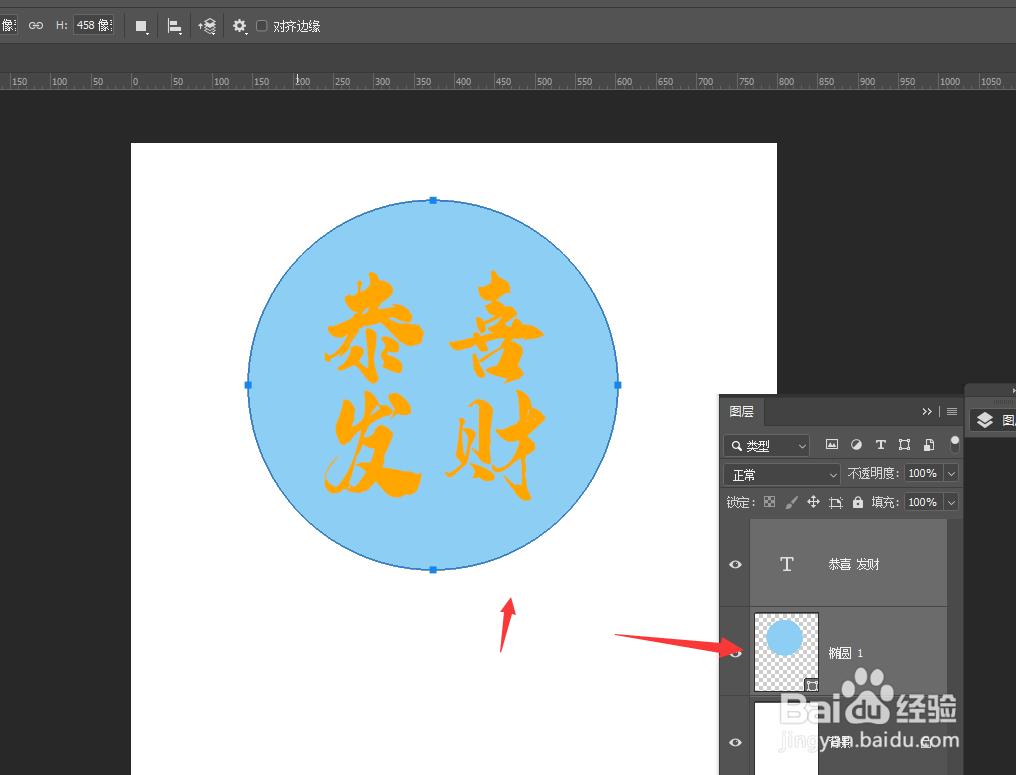
Task: Lock transparent pixels checkerboard icon
Action: (769, 502)
